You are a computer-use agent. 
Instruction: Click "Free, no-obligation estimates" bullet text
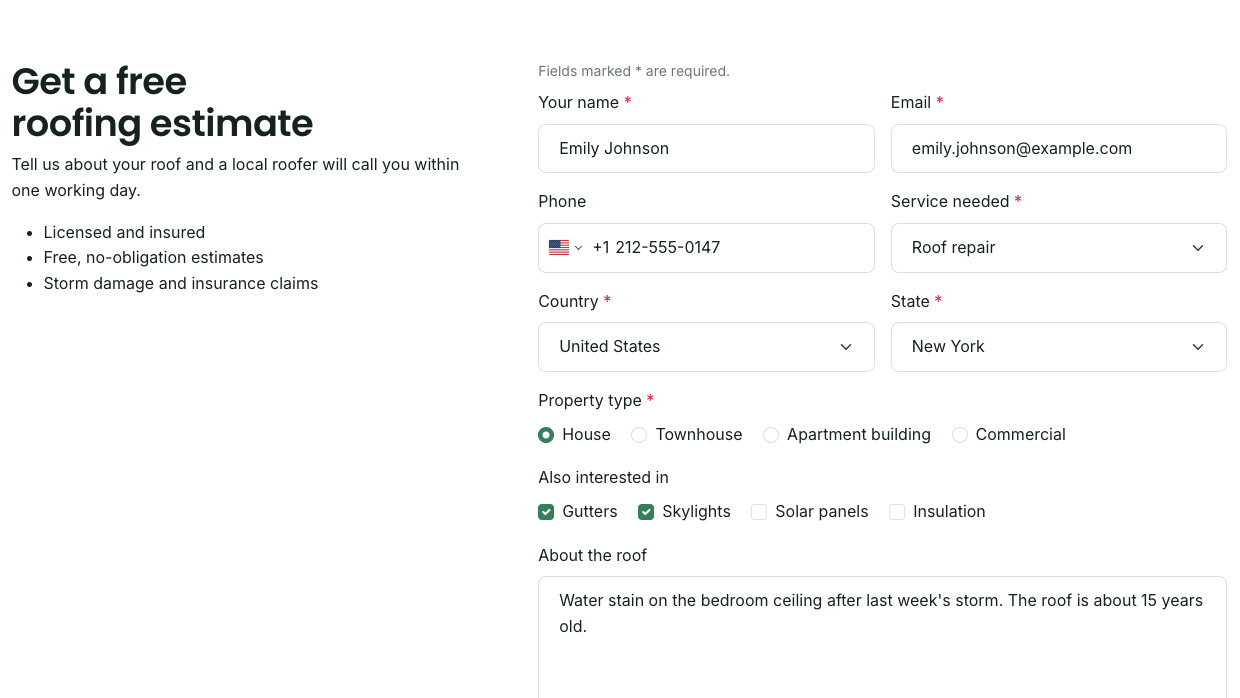(x=153, y=258)
